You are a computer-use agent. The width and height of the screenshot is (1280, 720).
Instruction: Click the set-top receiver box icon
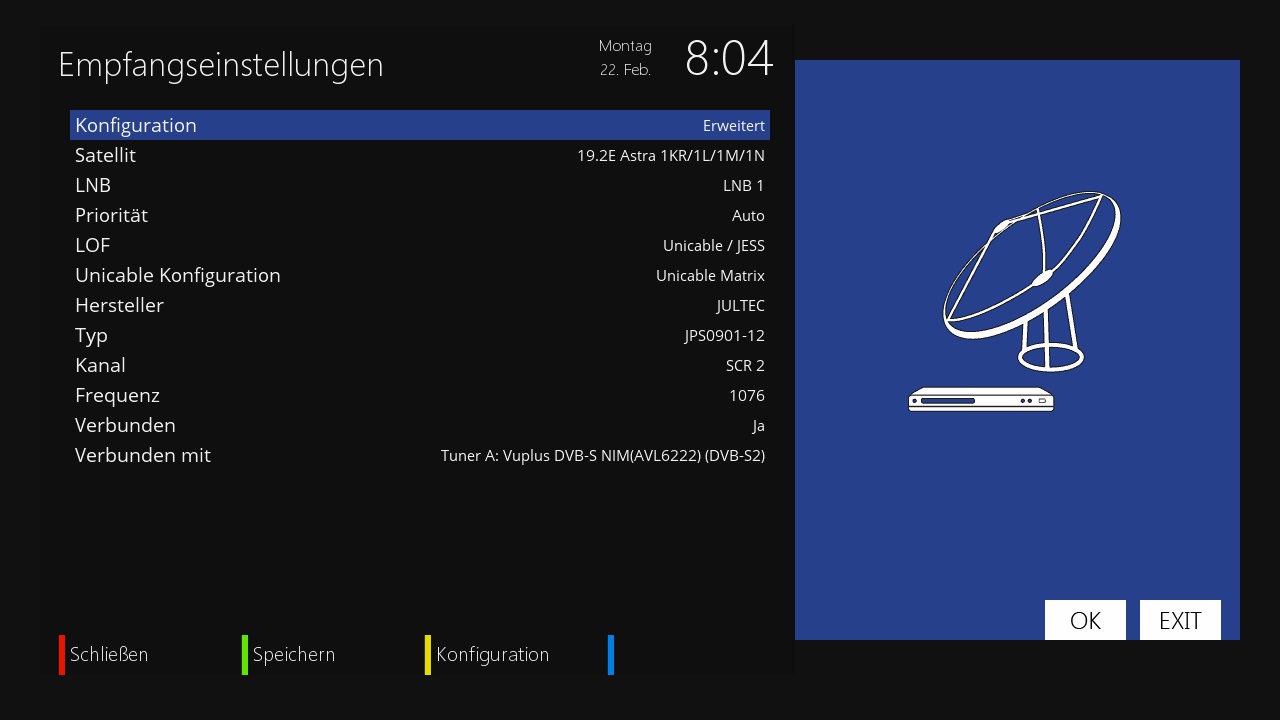981,400
